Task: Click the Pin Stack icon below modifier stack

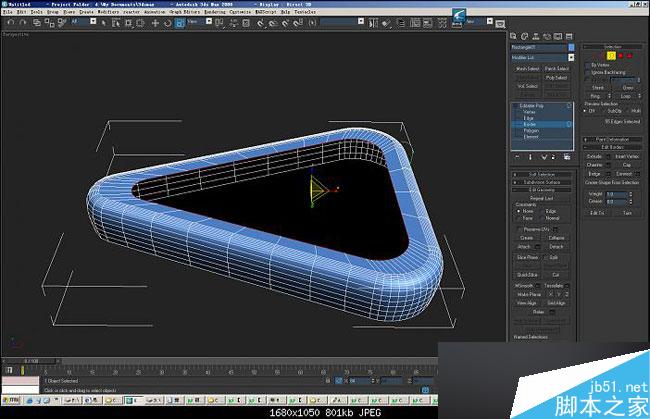Action: tap(517, 157)
